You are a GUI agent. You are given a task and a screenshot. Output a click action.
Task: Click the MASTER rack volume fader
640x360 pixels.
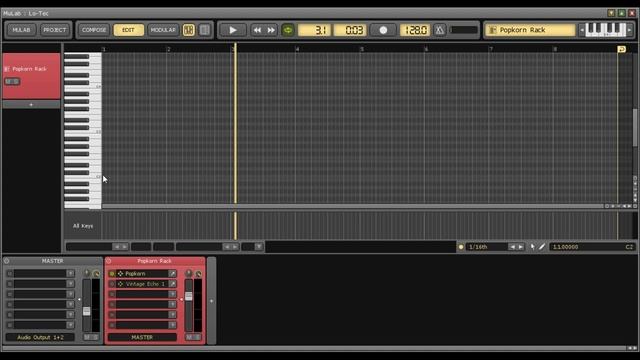[87, 311]
